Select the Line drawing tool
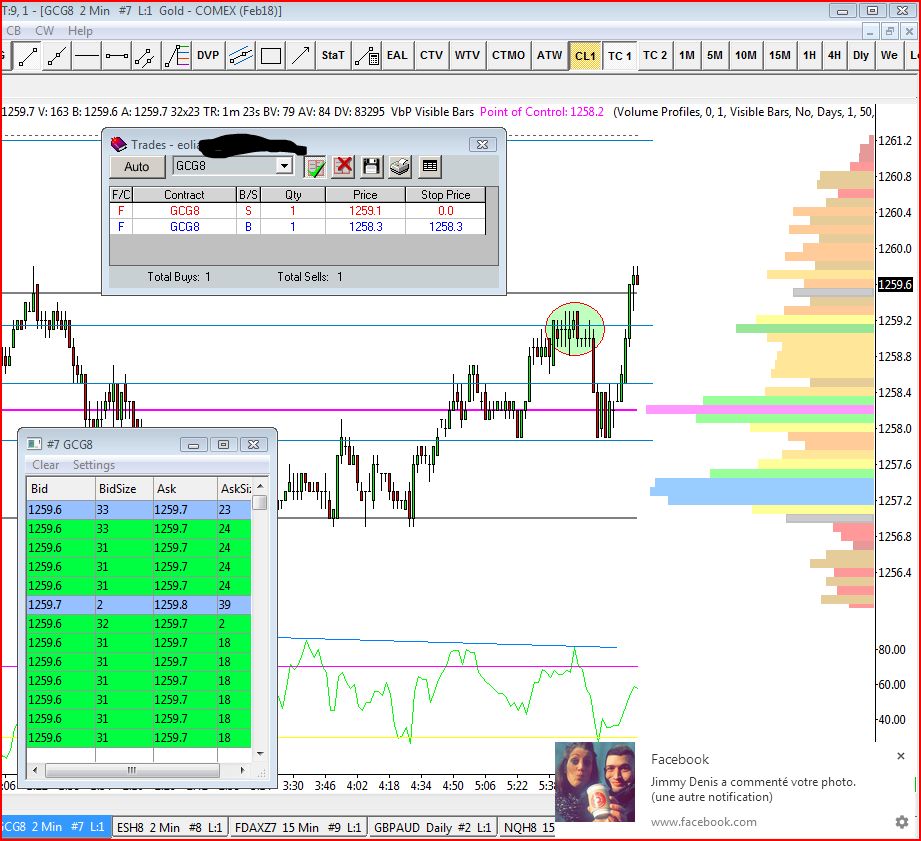The width and height of the screenshot is (921, 841). pos(27,56)
